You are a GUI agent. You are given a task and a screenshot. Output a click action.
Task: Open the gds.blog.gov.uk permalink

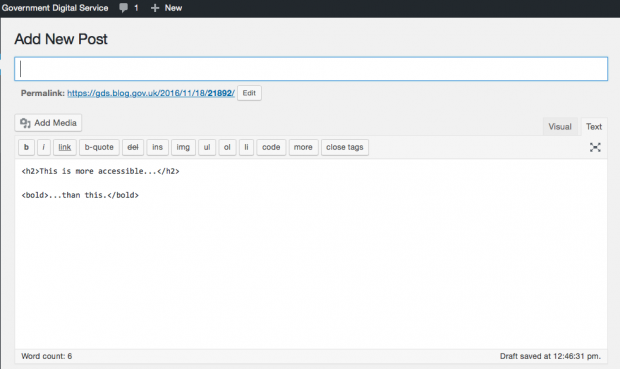151,93
